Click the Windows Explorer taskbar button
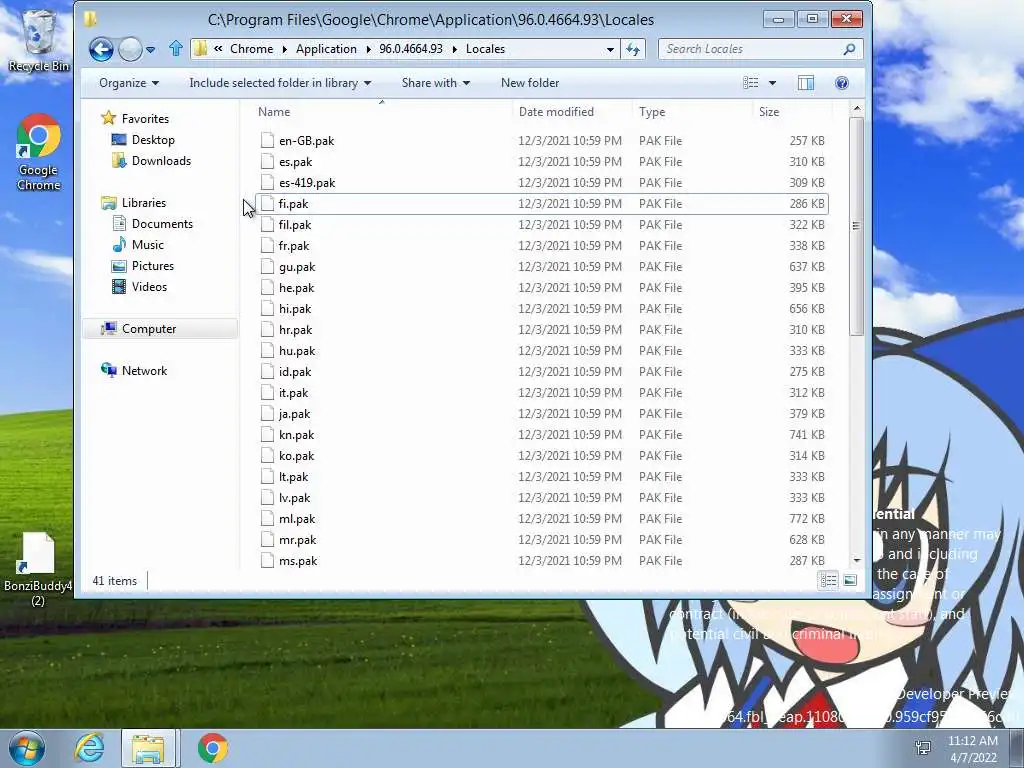Viewport: 1024px width, 768px height. (x=149, y=748)
